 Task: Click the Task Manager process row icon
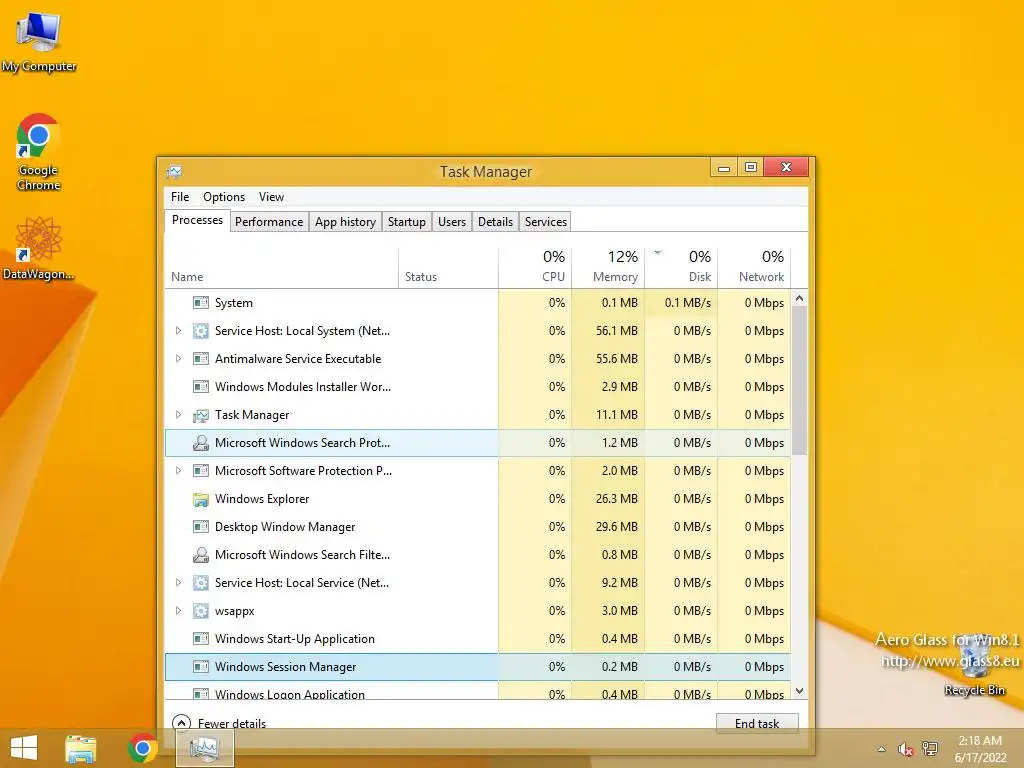pyautogui.click(x=200, y=415)
